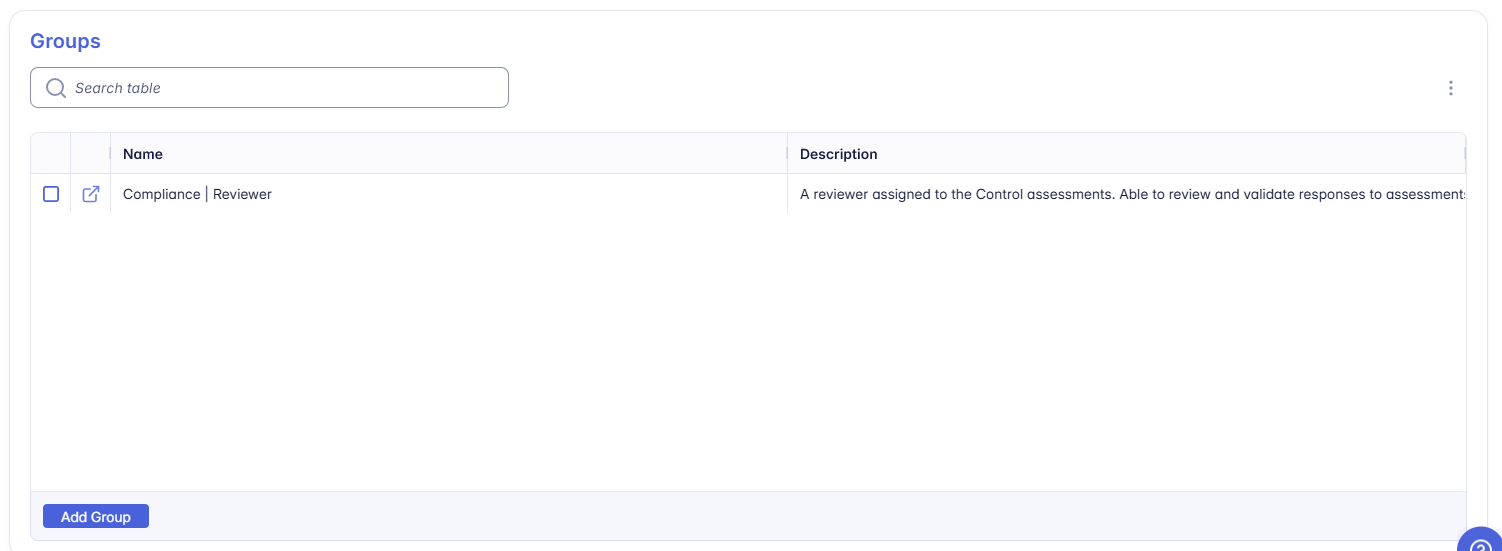Click the empty header cell above checkboxes
Viewport: 1502px width, 551px height.
[51, 154]
